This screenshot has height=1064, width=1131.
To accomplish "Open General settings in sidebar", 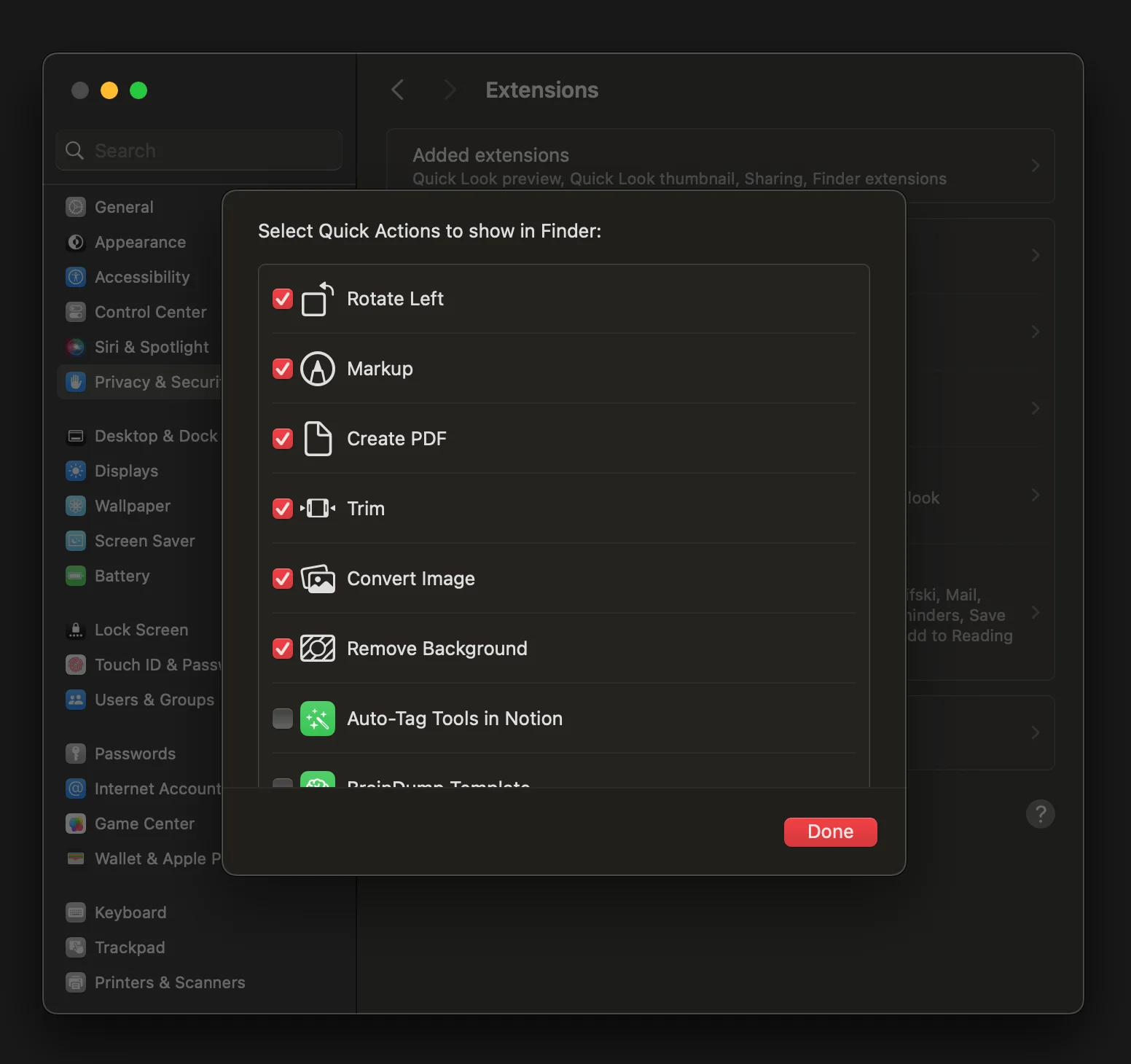I will coord(124,207).
